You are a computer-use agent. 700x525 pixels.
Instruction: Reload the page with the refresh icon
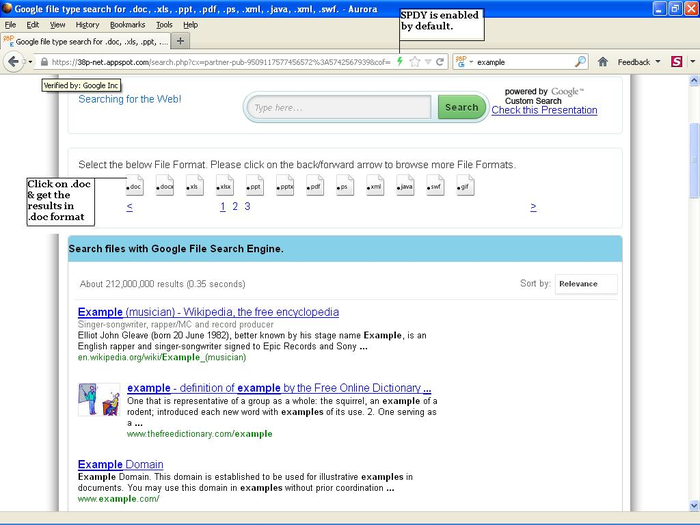pyautogui.click(x=440, y=62)
